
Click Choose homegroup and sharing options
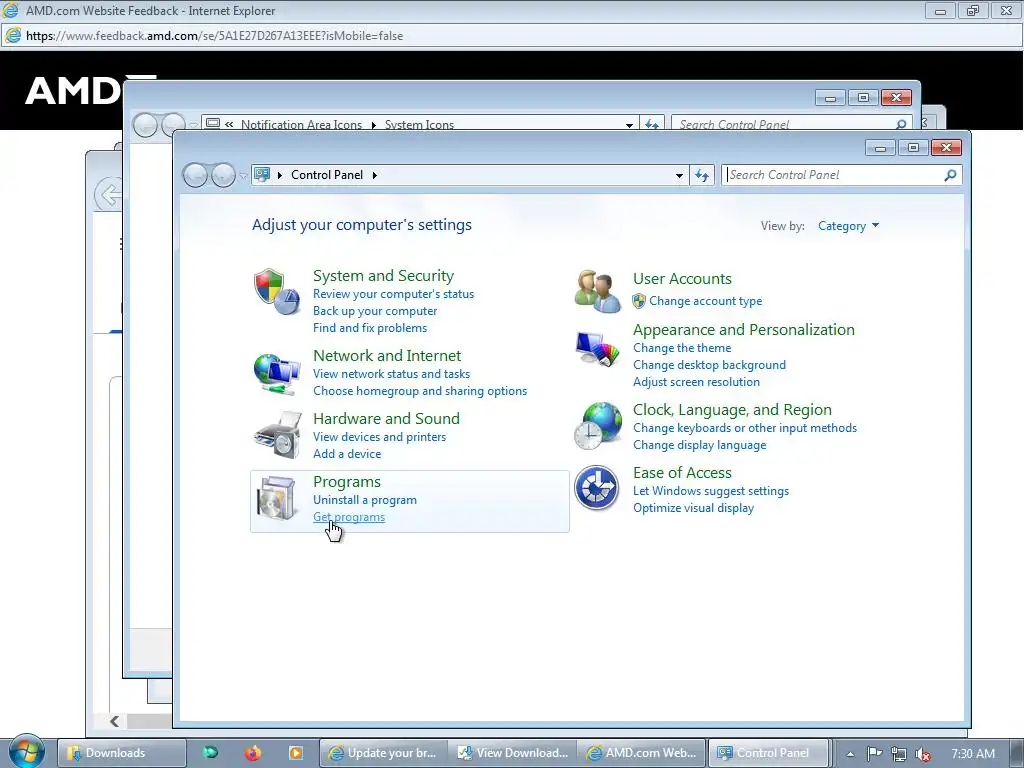(420, 391)
